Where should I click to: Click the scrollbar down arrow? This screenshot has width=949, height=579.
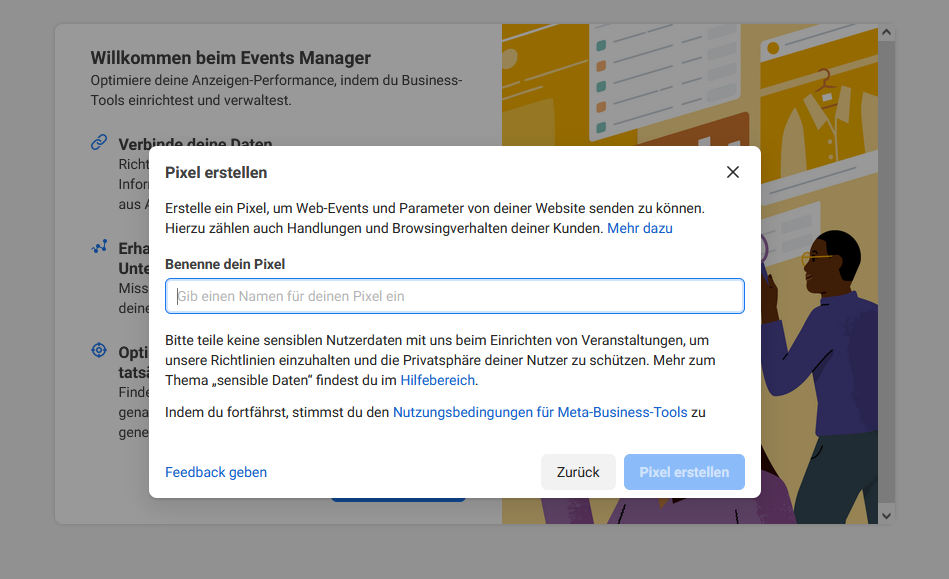click(887, 516)
